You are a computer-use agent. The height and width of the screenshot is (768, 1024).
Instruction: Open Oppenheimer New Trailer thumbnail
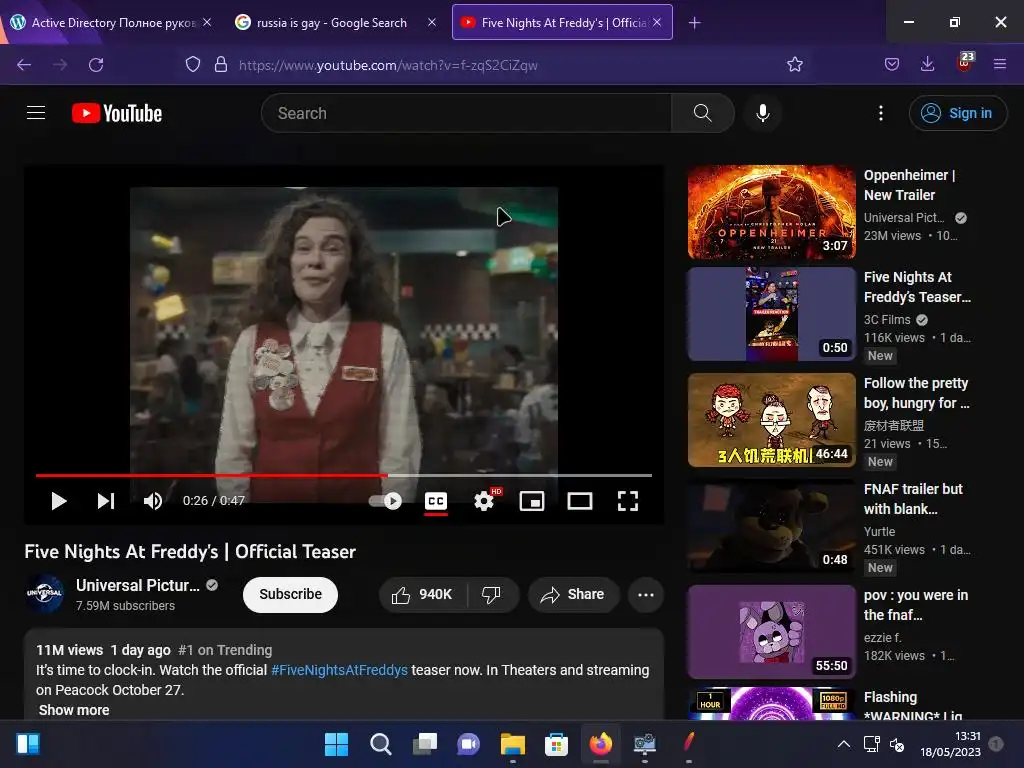(x=771, y=212)
